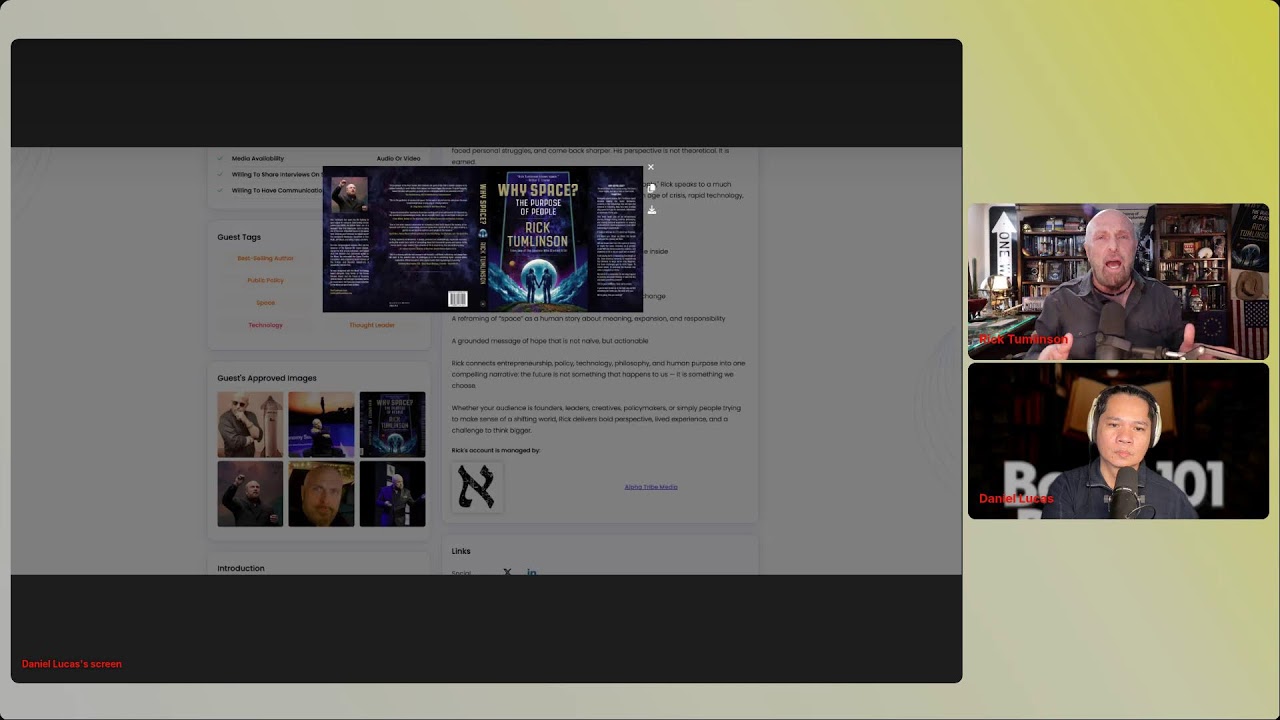This screenshot has height=720, width=1280.
Task: Copy the enlarged book cover image
Action: click(651, 188)
